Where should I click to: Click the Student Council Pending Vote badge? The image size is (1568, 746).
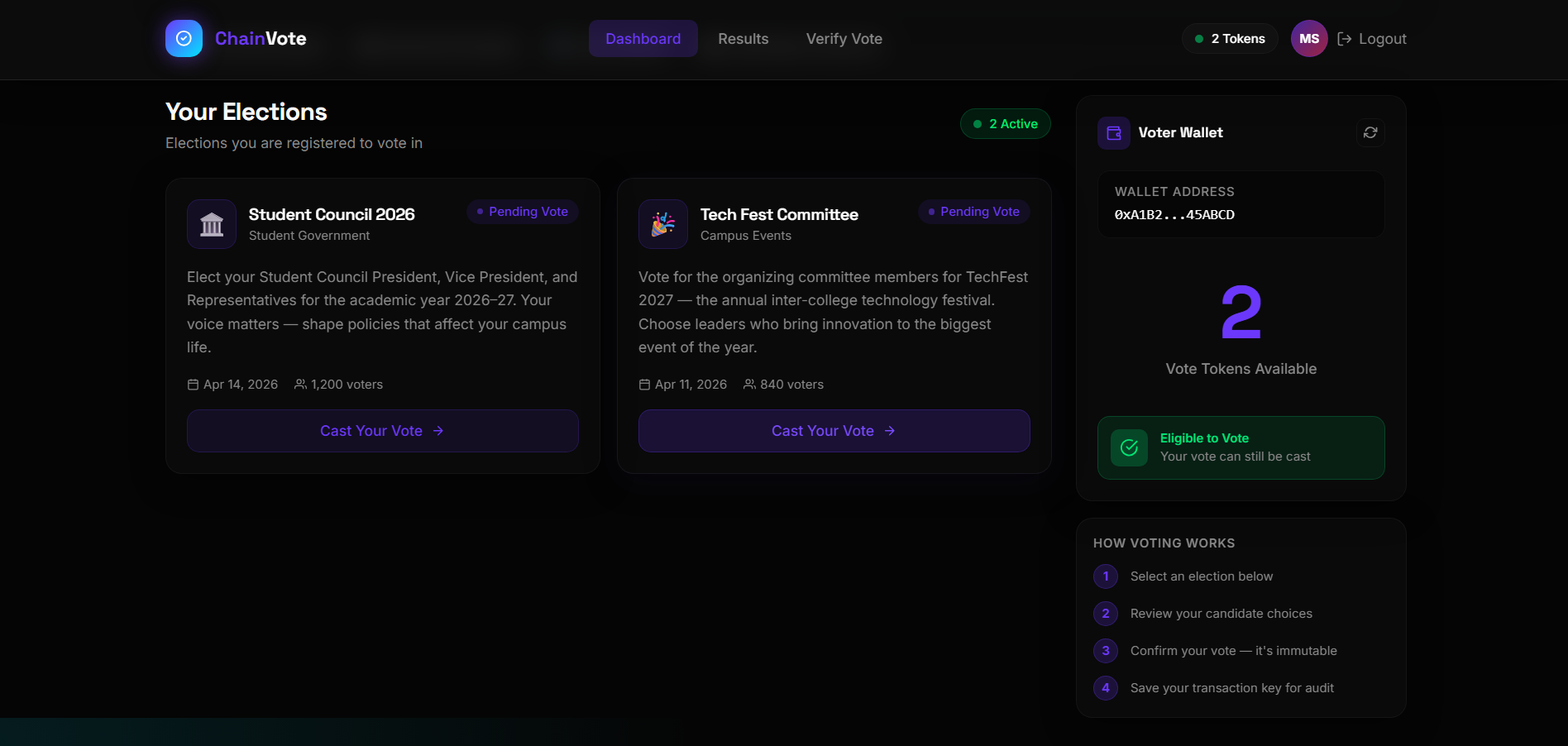(523, 212)
